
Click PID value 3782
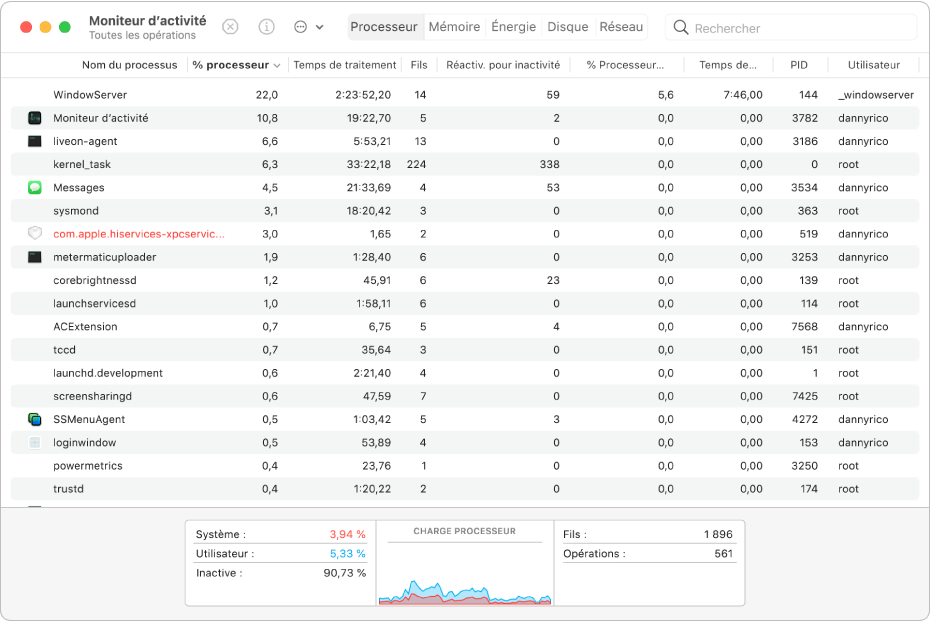(x=805, y=118)
